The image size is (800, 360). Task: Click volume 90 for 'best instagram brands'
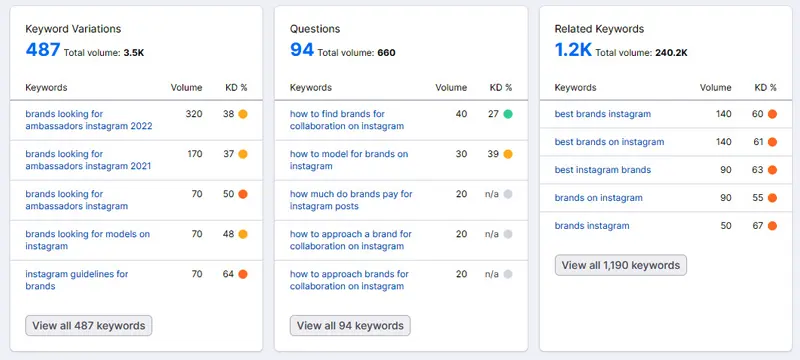coord(726,170)
